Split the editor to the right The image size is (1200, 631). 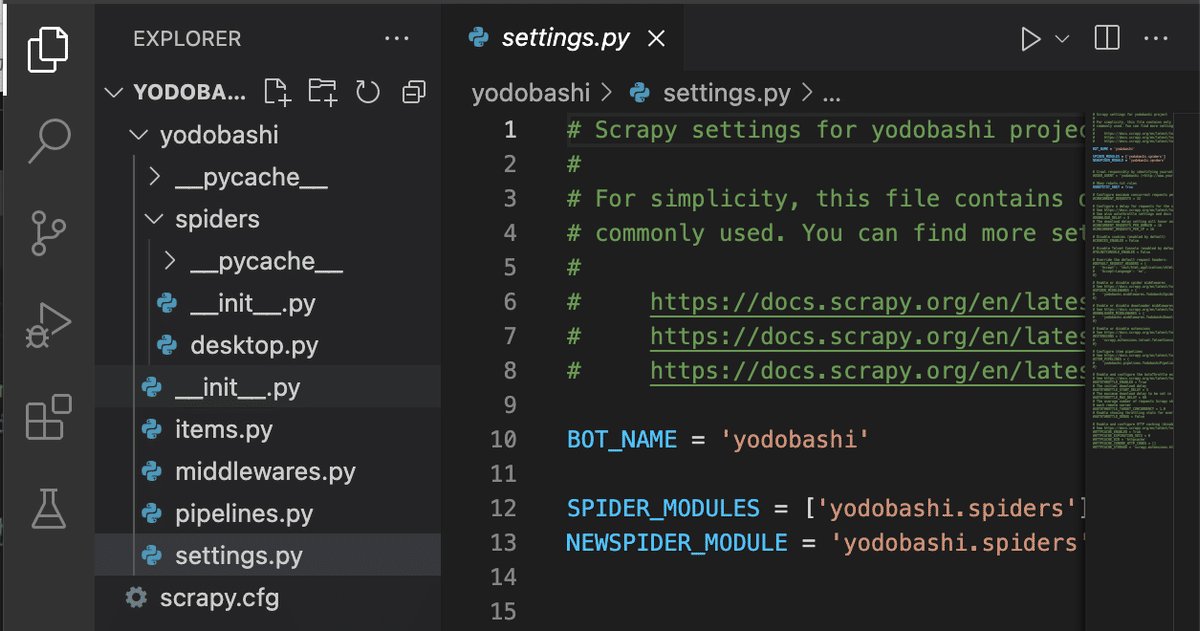tap(1107, 39)
